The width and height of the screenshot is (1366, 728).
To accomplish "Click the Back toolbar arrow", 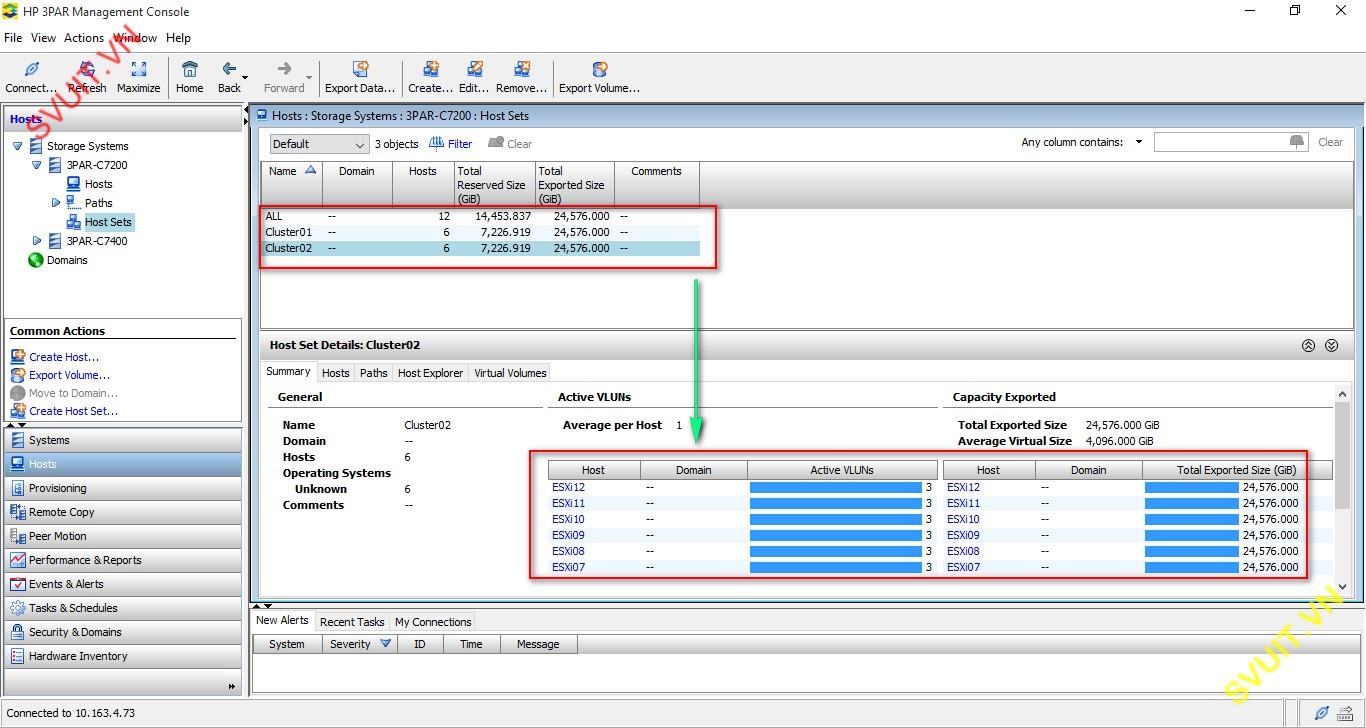I will point(229,69).
